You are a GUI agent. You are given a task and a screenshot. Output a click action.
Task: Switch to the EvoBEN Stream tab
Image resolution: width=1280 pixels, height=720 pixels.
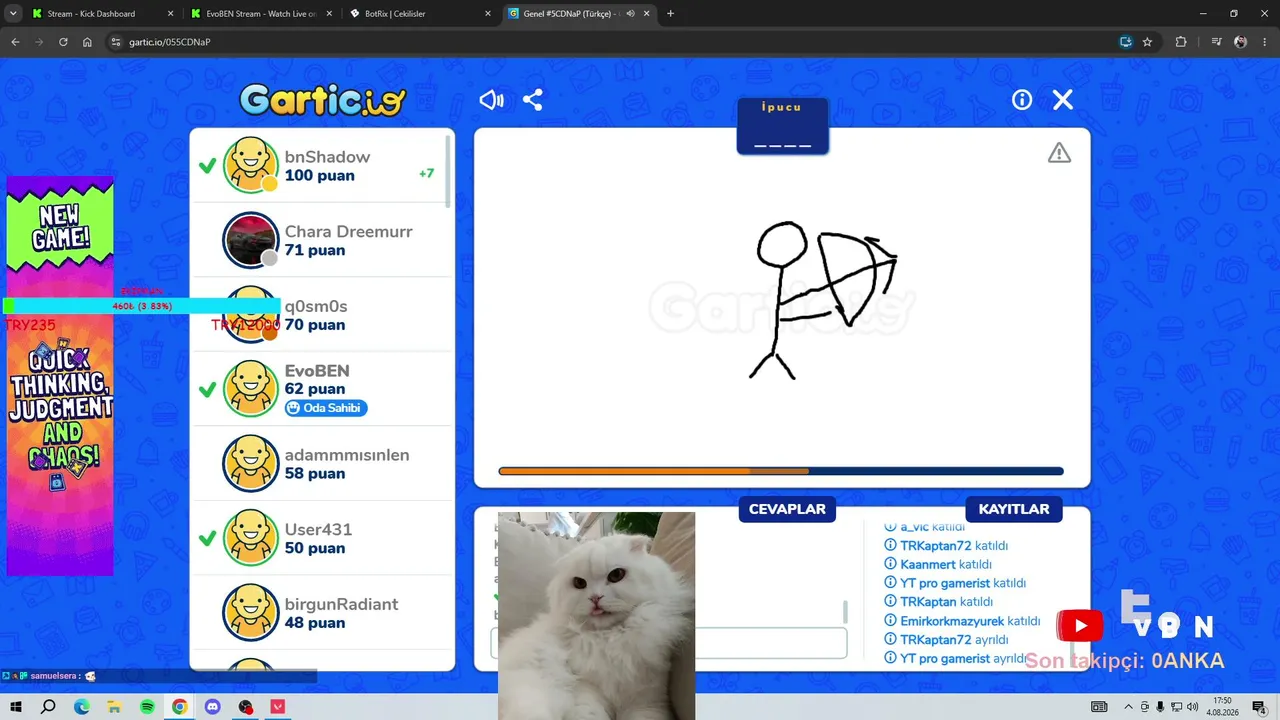click(260, 14)
